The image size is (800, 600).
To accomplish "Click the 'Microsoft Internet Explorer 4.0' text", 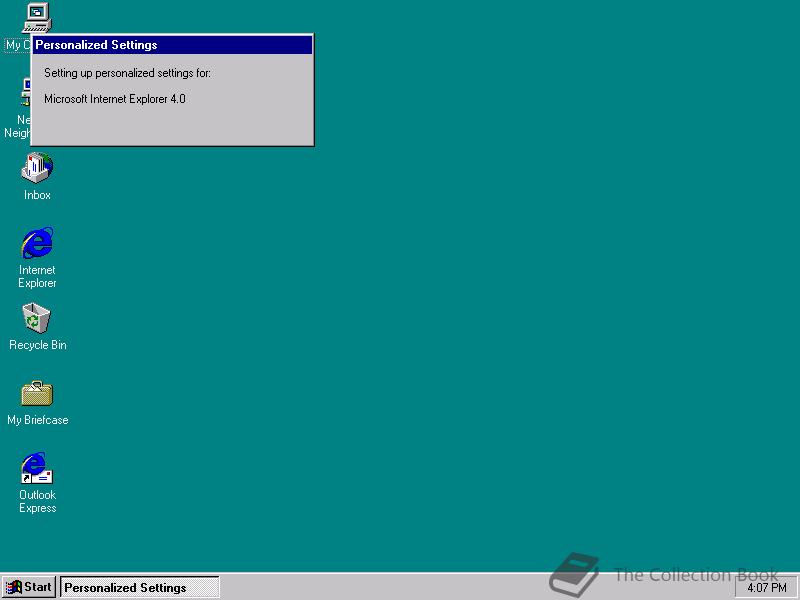I will point(115,99).
